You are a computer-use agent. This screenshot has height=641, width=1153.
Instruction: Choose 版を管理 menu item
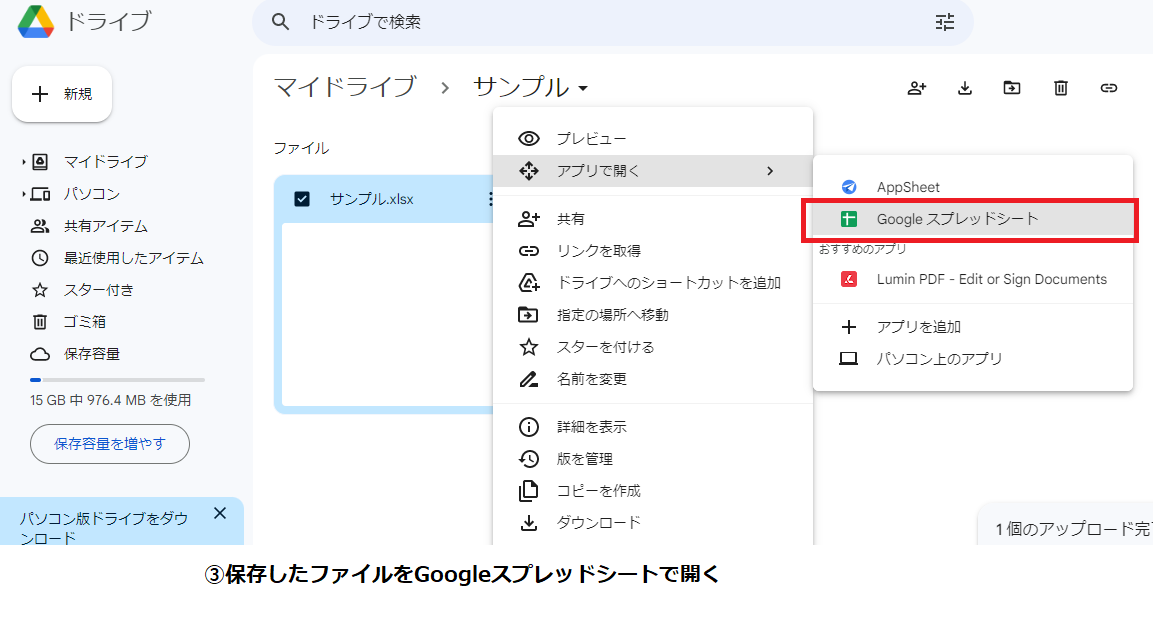click(x=653, y=459)
